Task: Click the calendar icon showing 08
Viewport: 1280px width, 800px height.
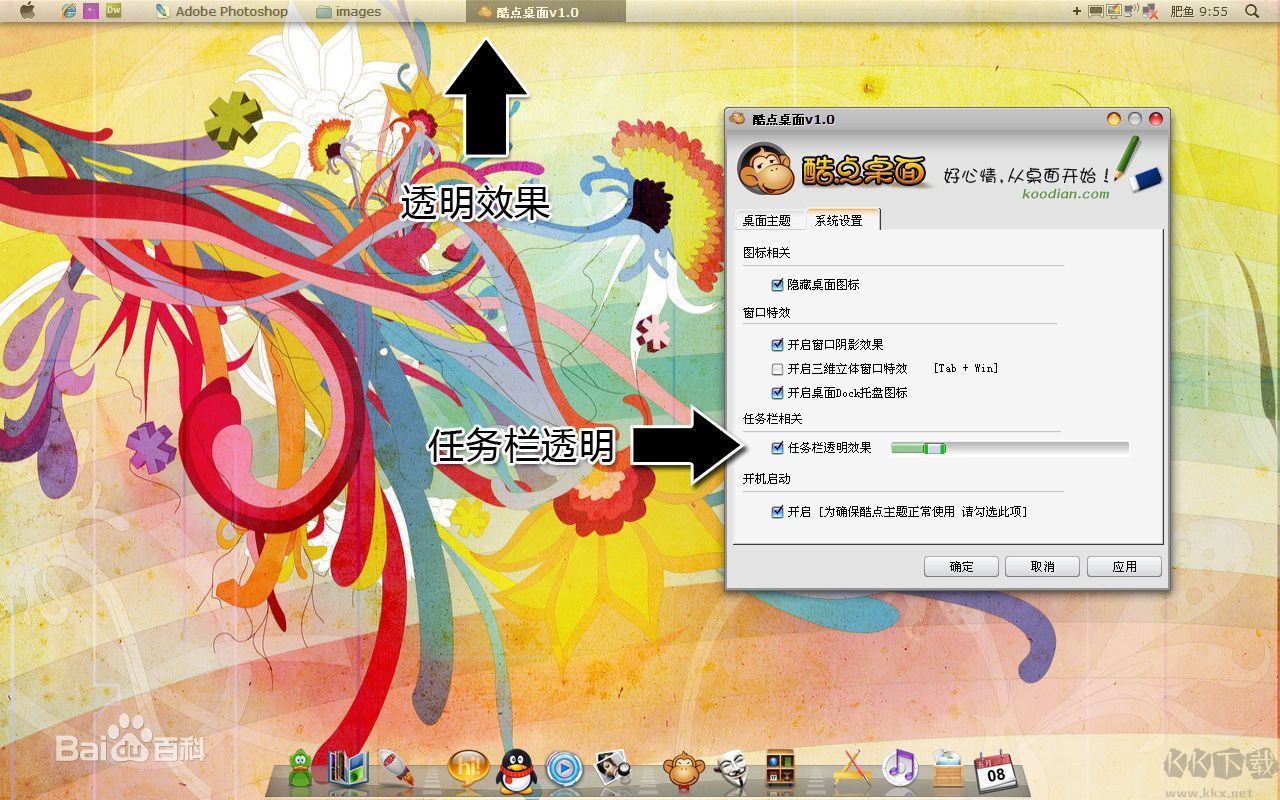Action: tap(995, 770)
